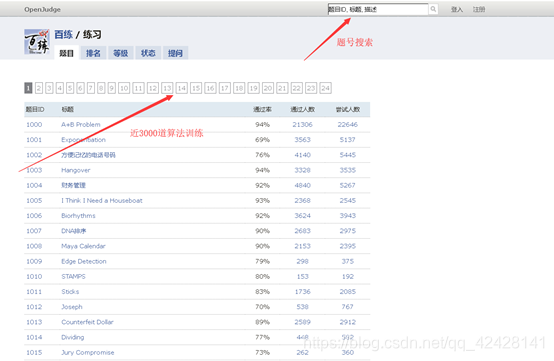554x361 pixels.
Task: Click the 94% pass rate for Hangover
Action: click(x=263, y=170)
